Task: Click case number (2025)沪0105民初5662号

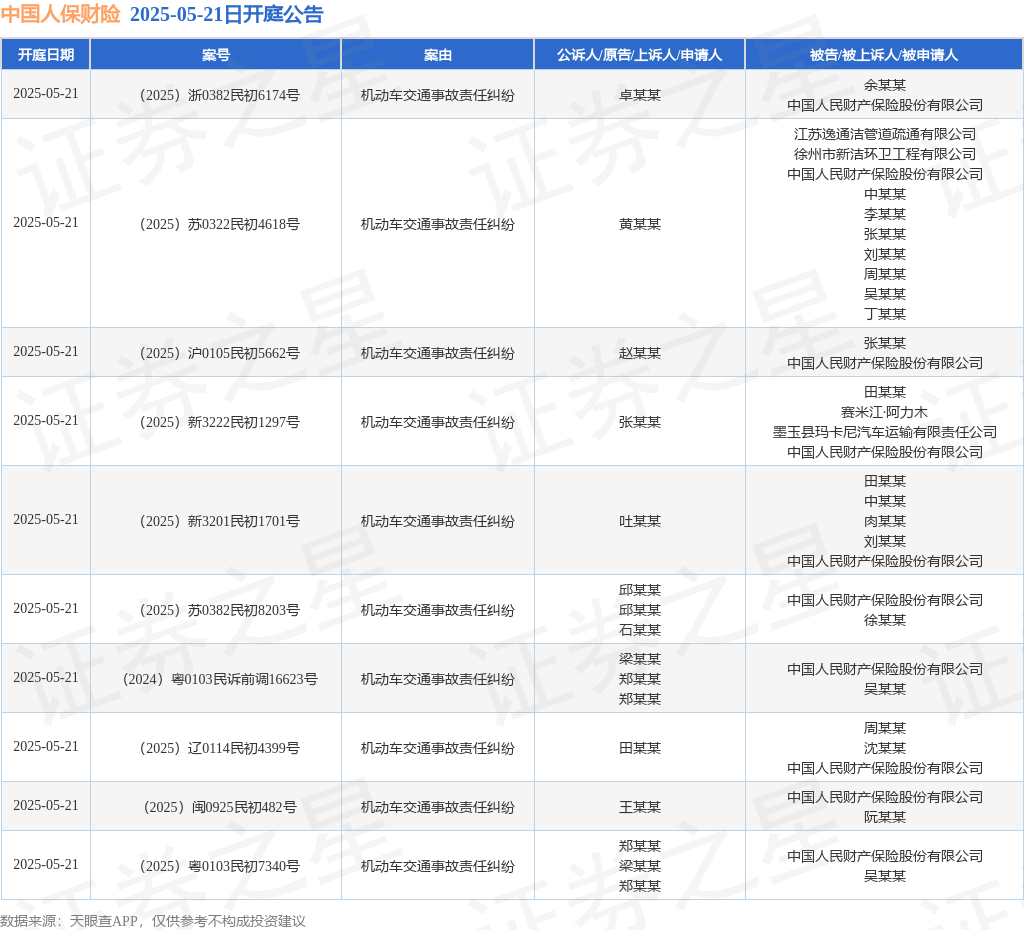Action: pos(219,353)
